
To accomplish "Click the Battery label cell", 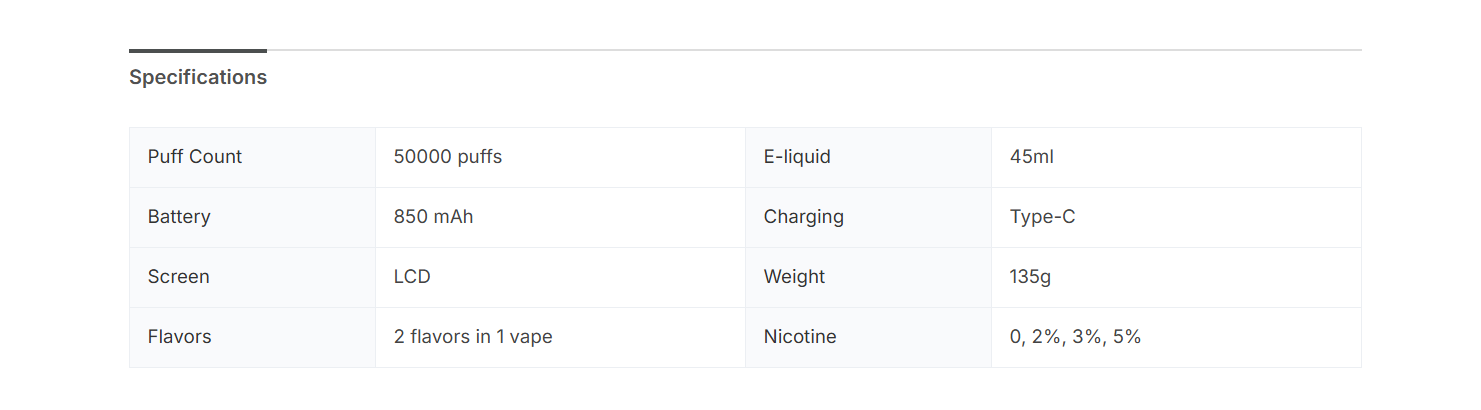I will 179,217.
